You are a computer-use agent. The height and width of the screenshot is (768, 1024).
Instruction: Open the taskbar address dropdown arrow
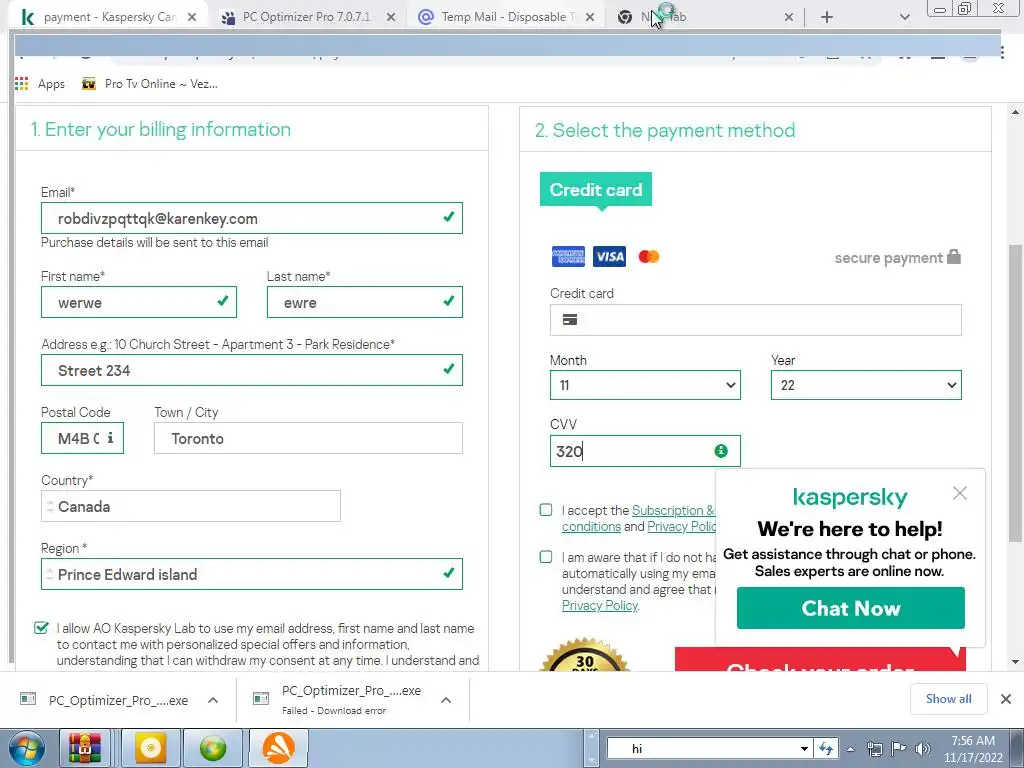[x=805, y=749]
